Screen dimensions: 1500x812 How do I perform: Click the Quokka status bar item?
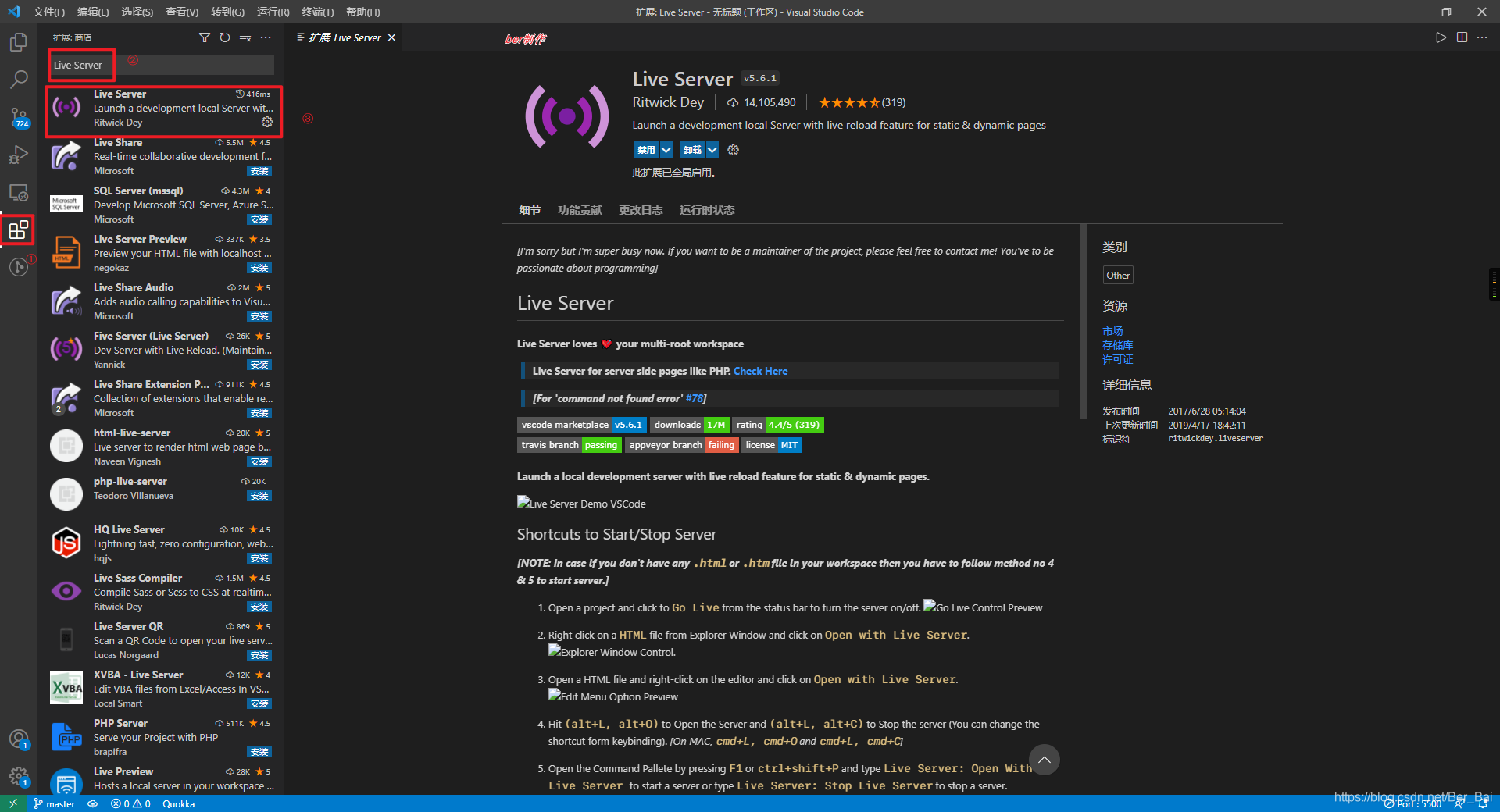pyautogui.click(x=178, y=803)
